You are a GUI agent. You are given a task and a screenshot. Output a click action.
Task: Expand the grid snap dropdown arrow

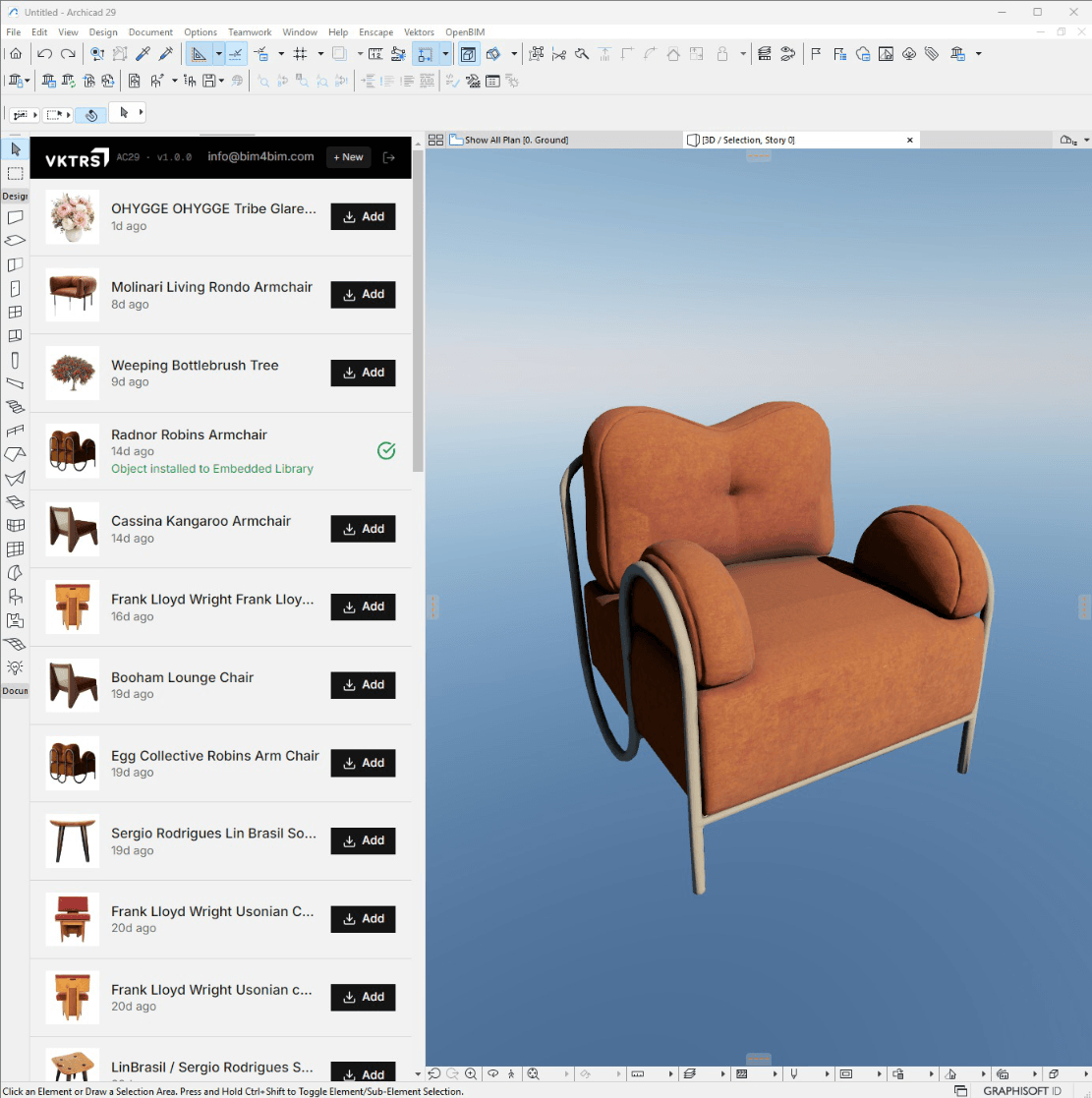(x=320, y=54)
